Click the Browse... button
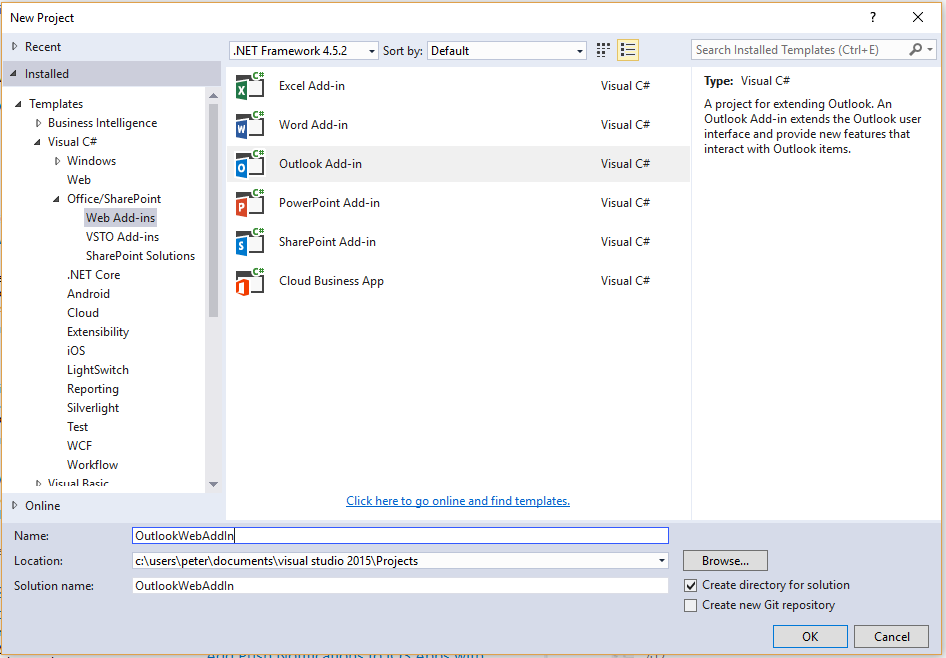946x658 pixels. (725, 561)
